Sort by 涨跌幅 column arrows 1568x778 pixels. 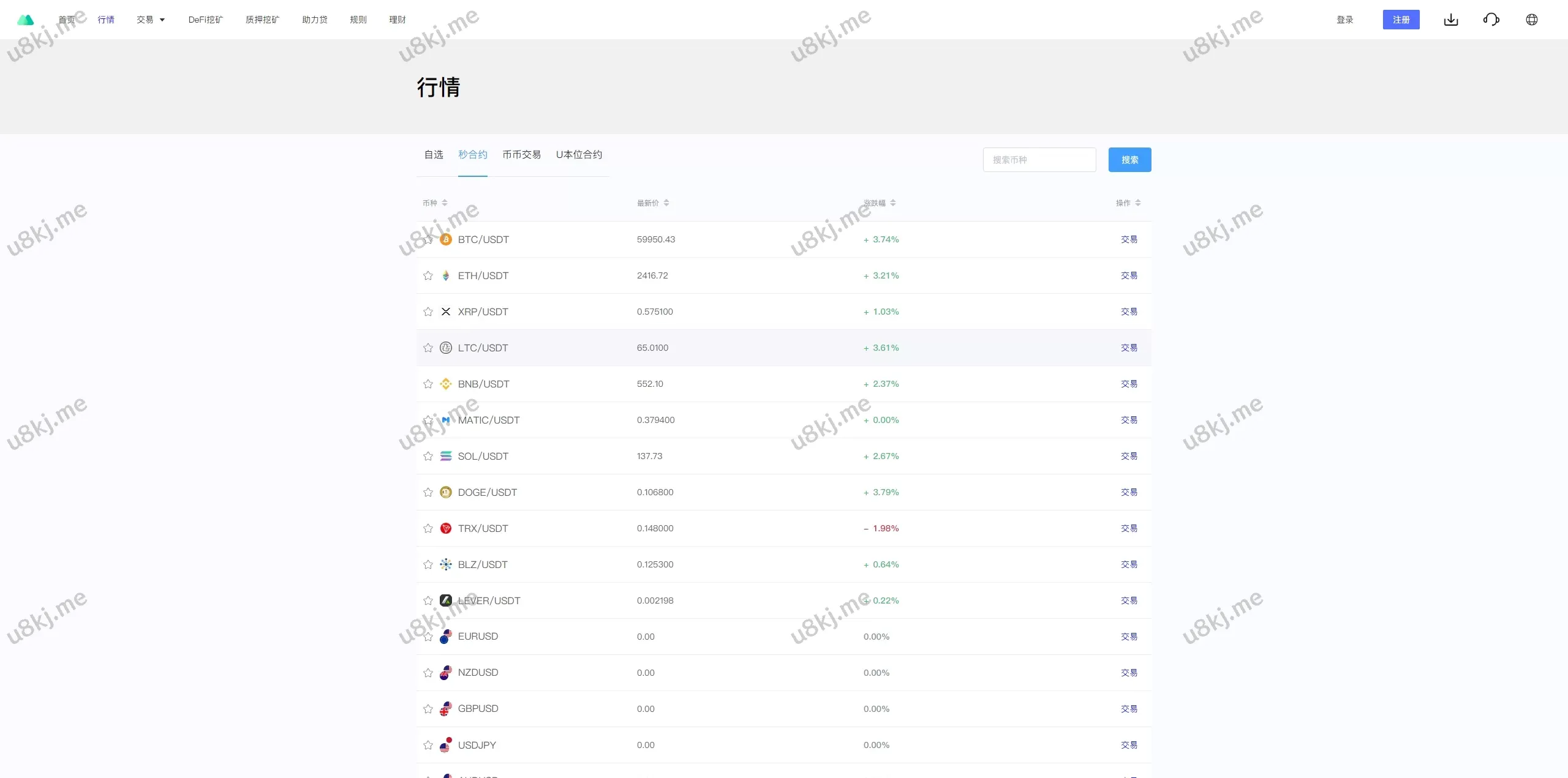893,203
